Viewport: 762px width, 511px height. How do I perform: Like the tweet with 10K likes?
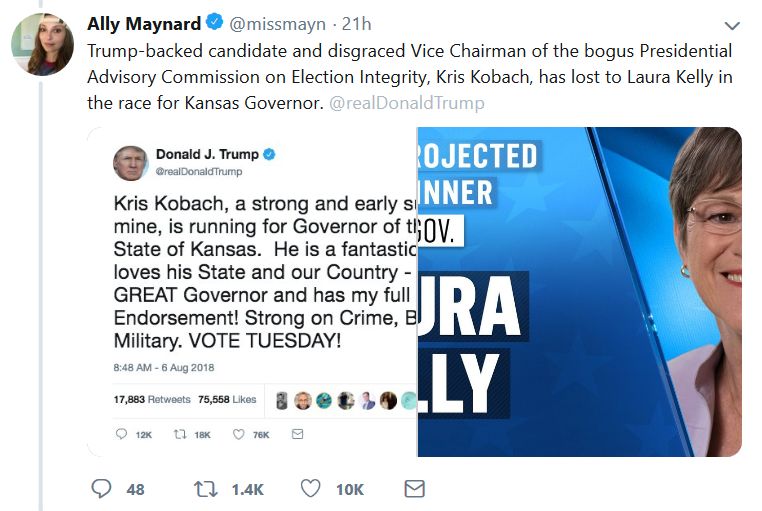click(311, 488)
